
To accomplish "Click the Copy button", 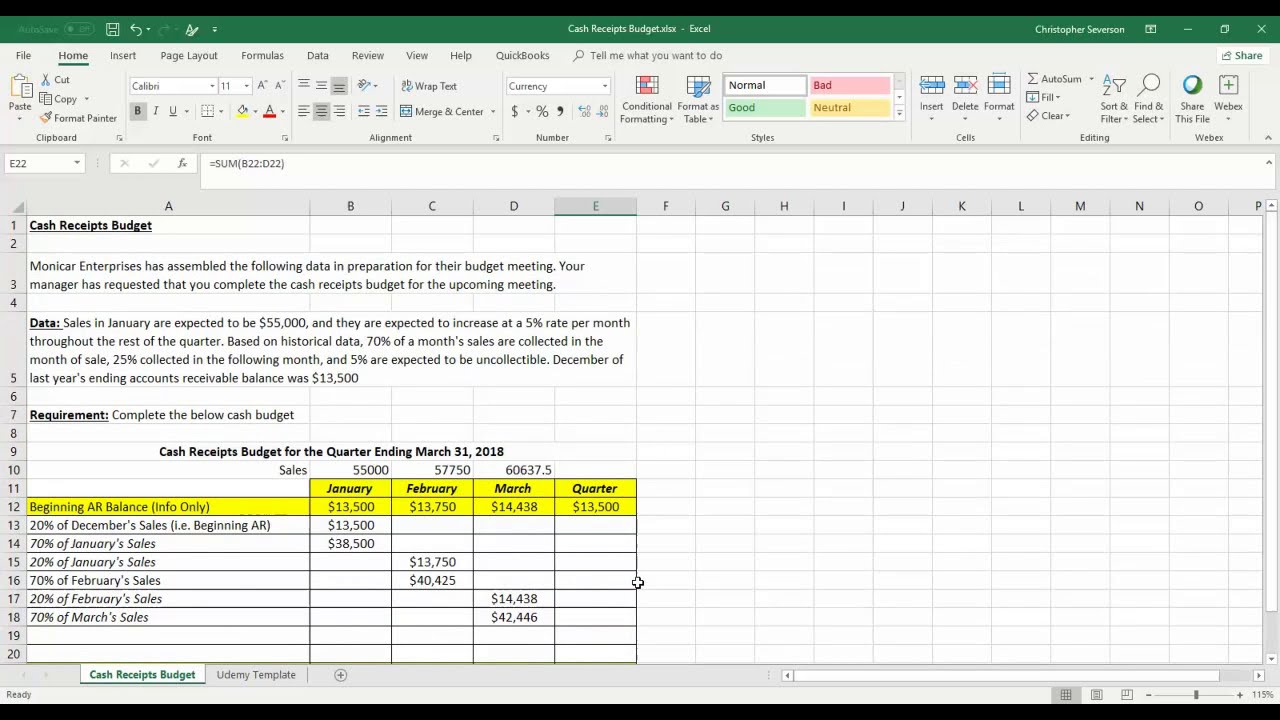I will coord(58,99).
